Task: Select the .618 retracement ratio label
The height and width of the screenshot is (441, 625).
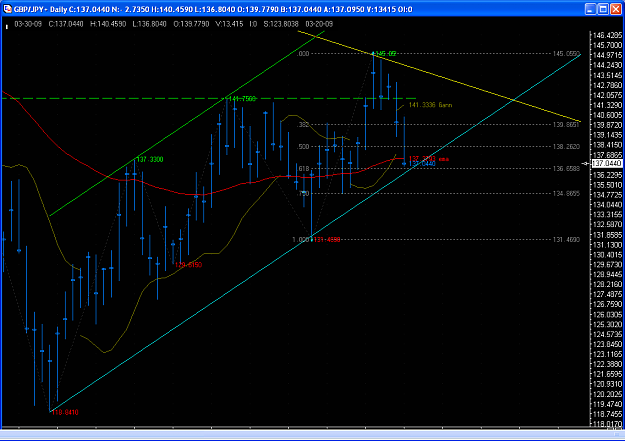Action: [x=303, y=169]
